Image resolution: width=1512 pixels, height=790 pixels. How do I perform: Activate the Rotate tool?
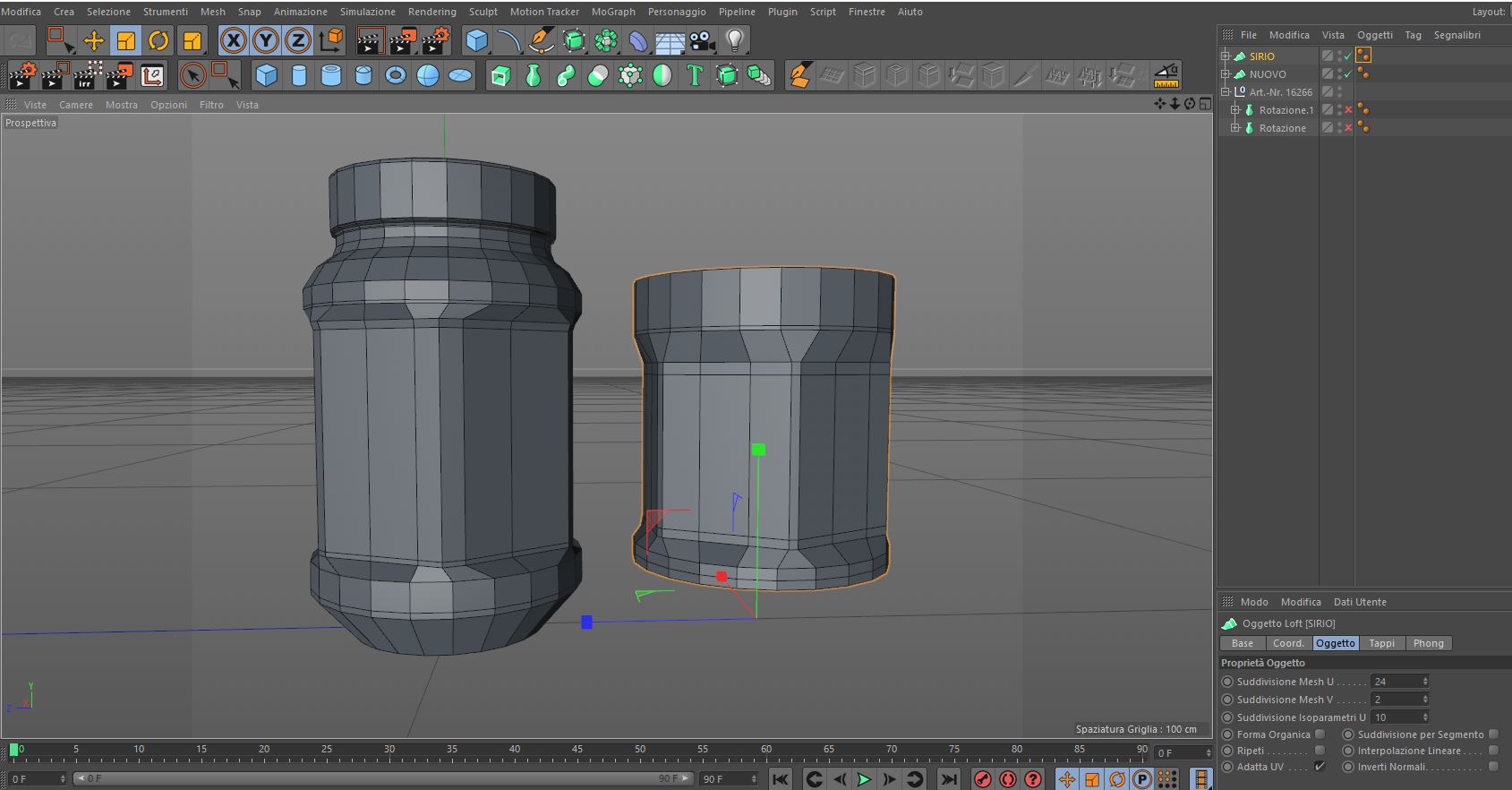point(158,40)
